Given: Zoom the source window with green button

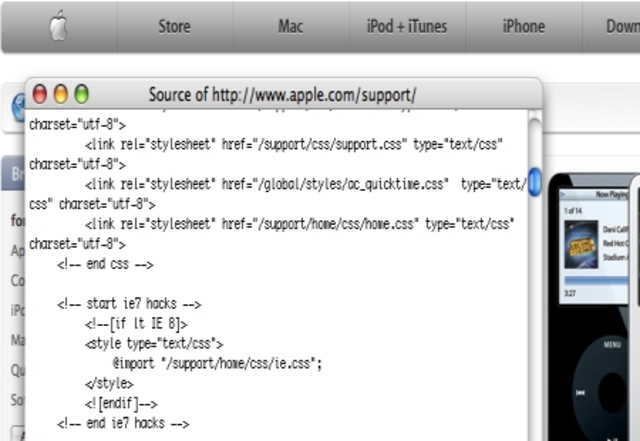Looking at the screenshot, I should (x=82, y=94).
